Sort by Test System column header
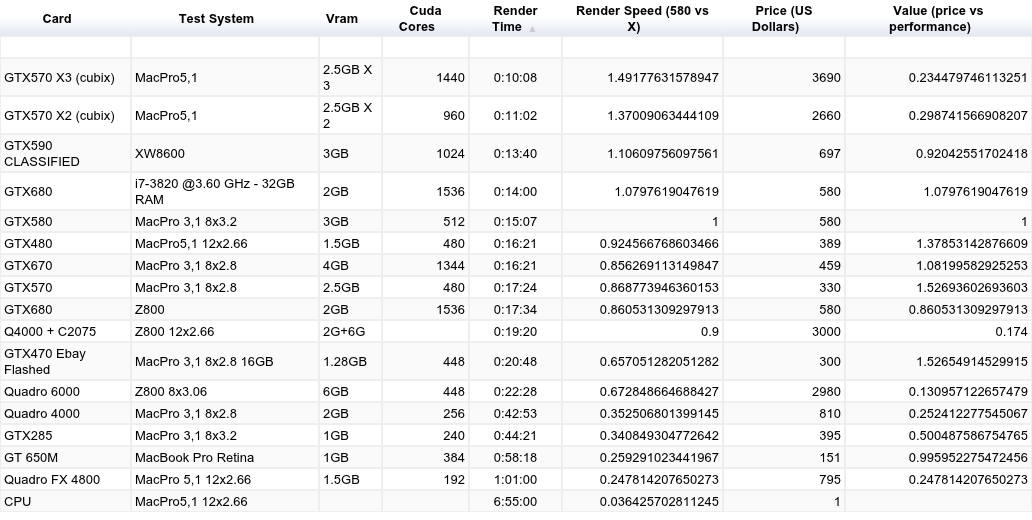 (x=217, y=18)
